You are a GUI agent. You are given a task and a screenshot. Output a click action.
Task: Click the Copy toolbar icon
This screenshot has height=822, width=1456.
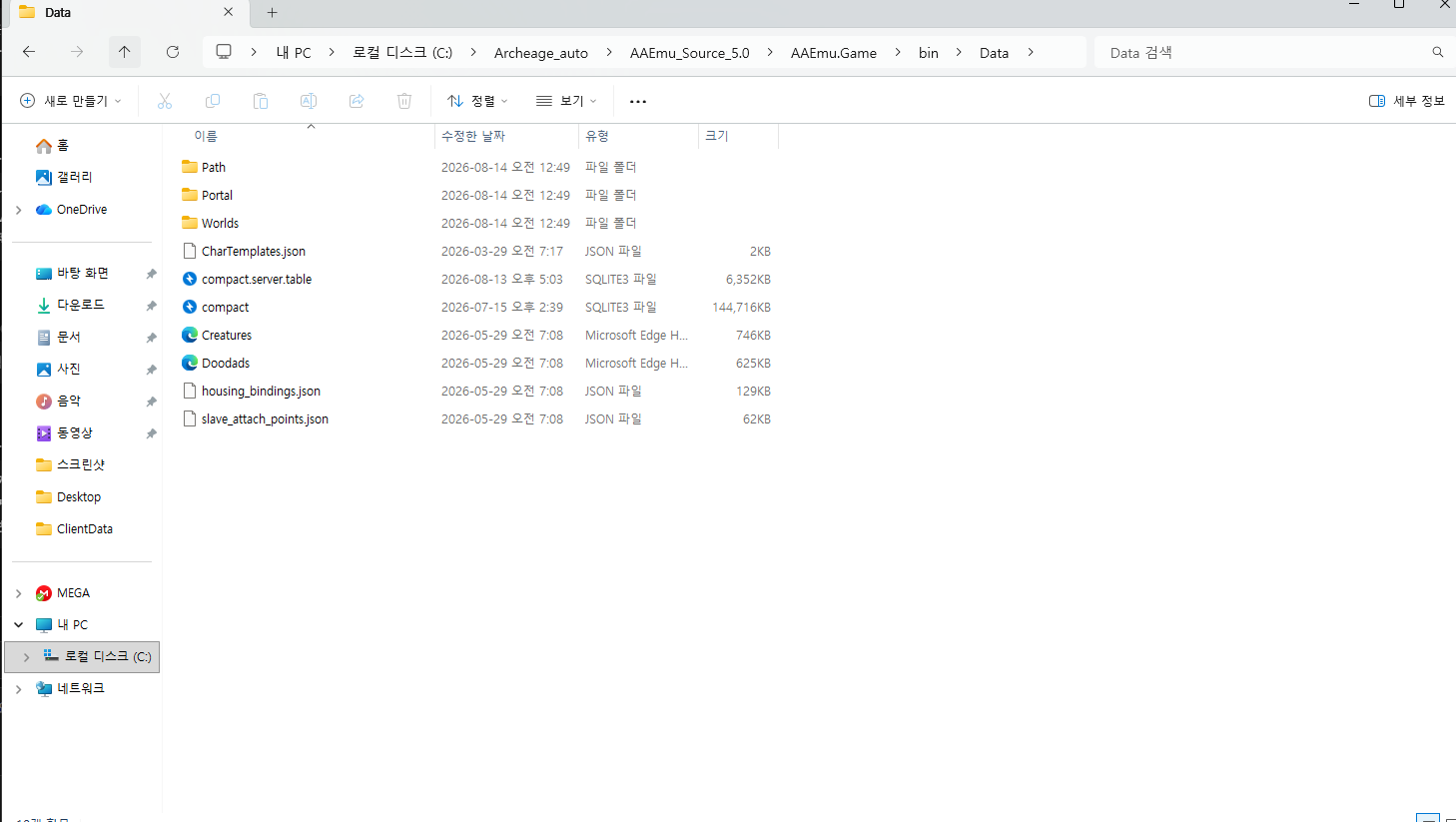click(x=213, y=101)
